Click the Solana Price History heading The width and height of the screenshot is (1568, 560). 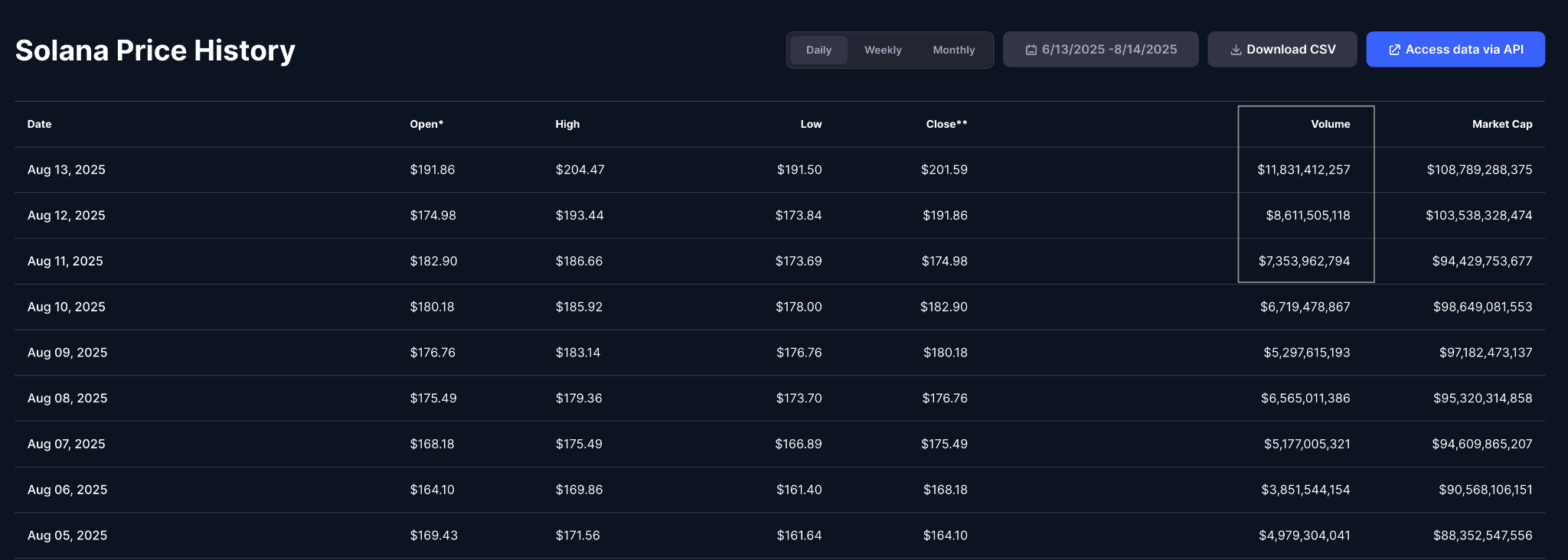point(155,50)
